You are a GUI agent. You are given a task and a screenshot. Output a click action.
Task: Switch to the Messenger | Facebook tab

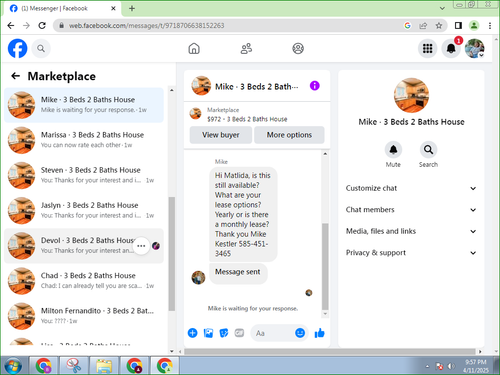click(x=63, y=8)
